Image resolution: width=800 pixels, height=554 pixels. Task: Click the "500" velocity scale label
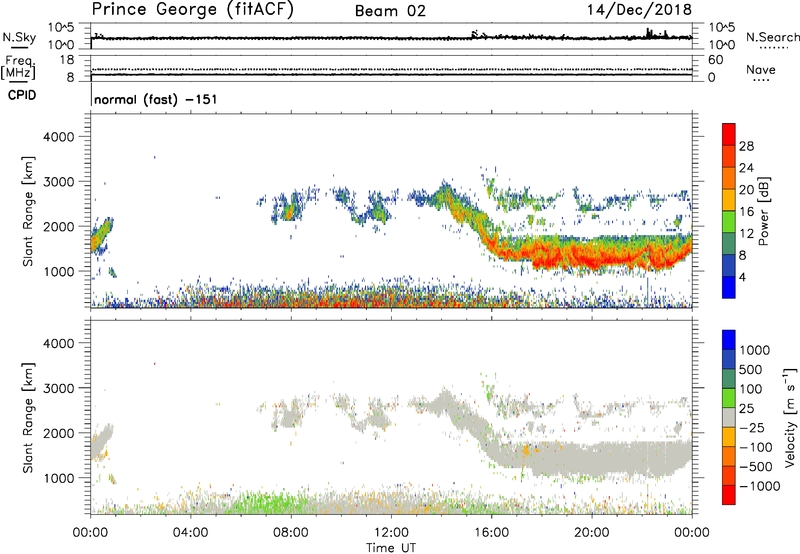(751, 369)
